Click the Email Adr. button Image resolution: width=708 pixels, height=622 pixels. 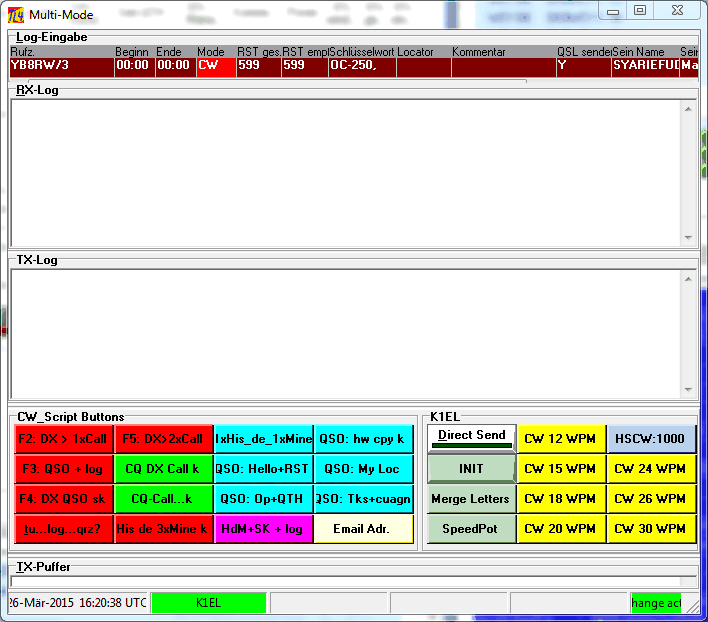pos(363,529)
